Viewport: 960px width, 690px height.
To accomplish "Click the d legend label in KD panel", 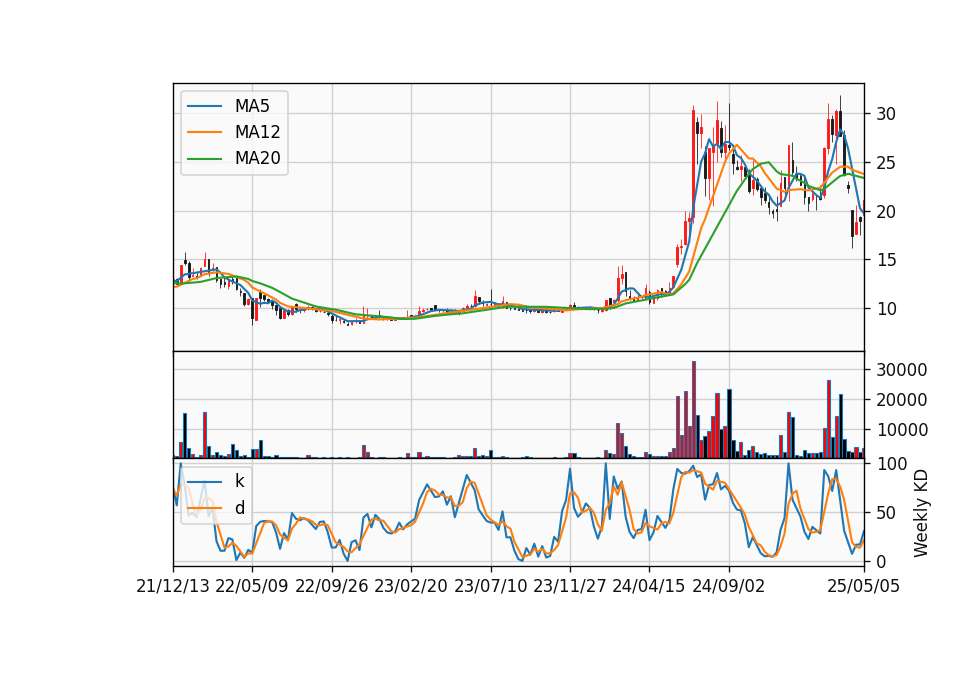I will (x=239, y=508).
